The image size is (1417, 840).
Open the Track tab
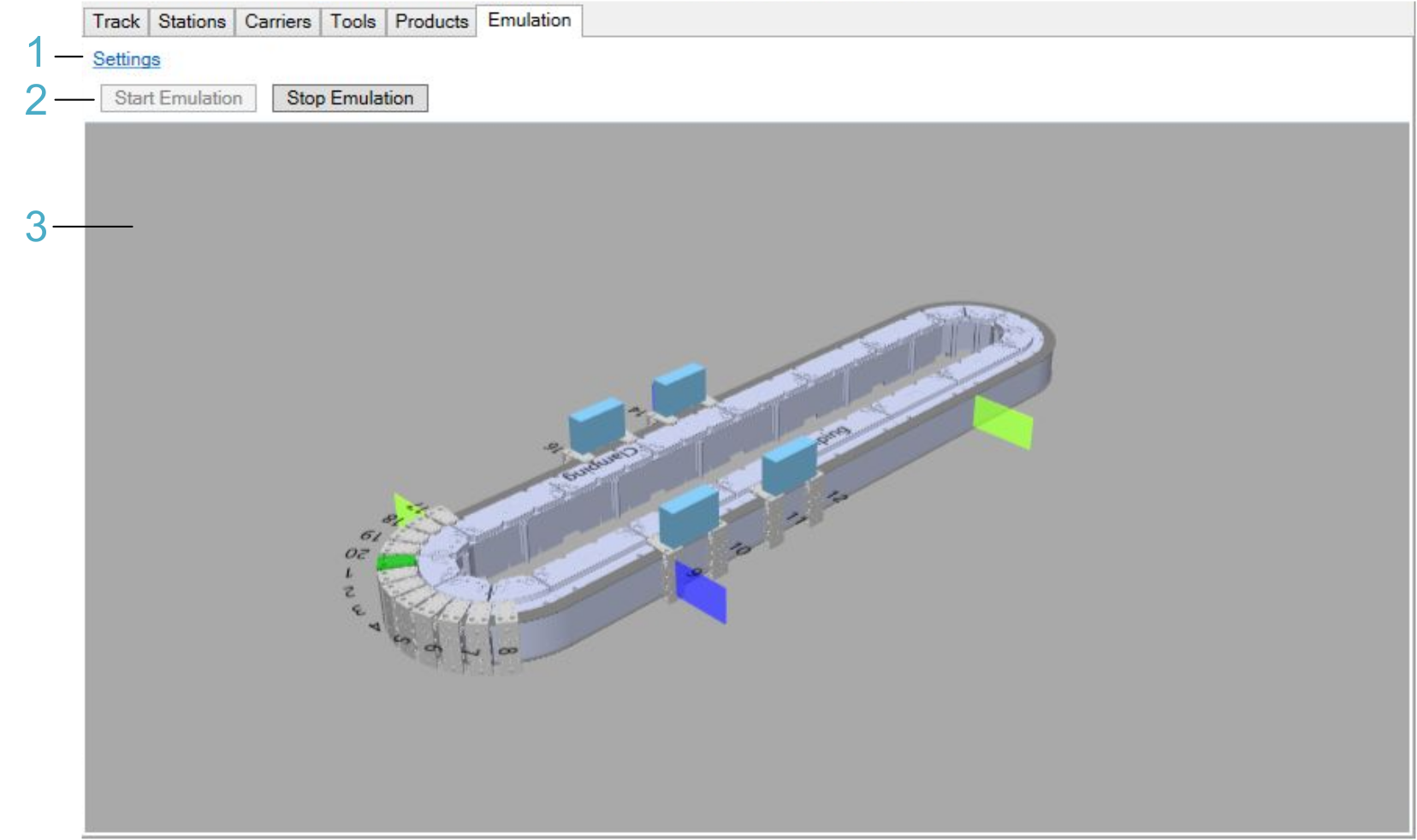click(116, 21)
